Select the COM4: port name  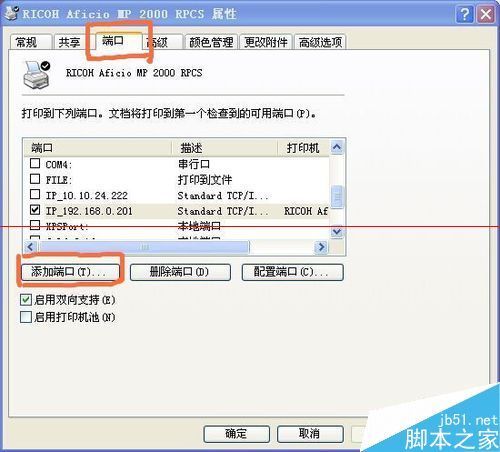pos(59,164)
